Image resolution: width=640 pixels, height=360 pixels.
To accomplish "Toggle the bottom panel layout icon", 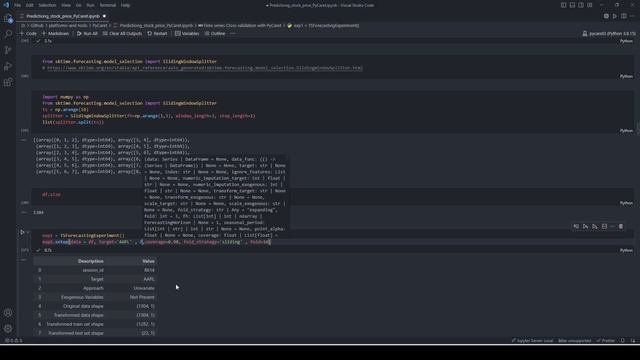I will [x=572, y=5].
